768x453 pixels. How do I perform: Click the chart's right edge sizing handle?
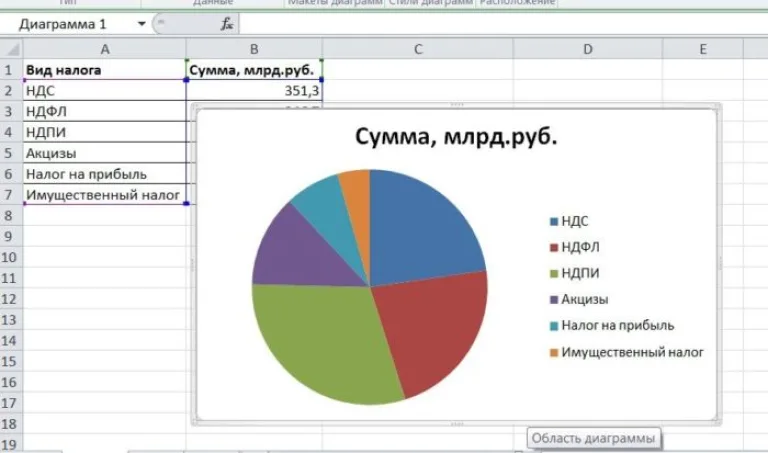[720, 265]
